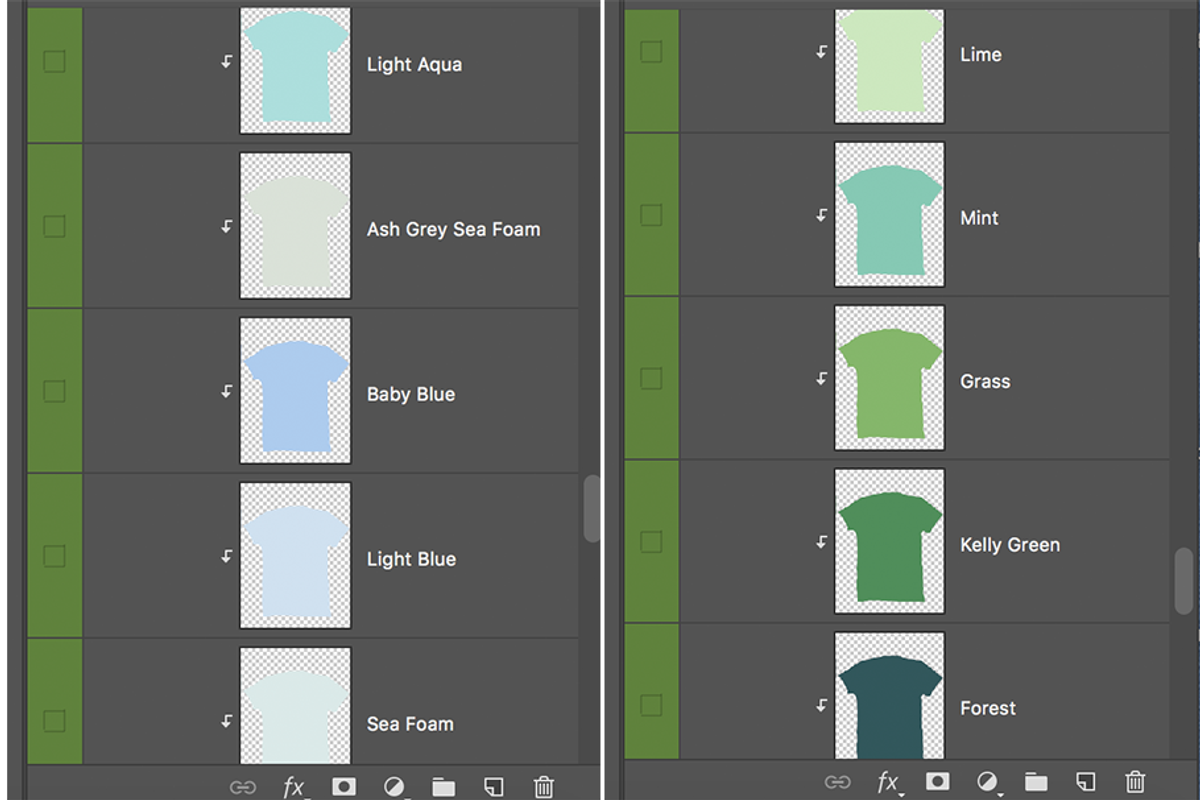Click clipping mask arrow on Ash Grey Sea Foam
Image resolution: width=1200 pixels, height=800 pixels.
click(227, 227)
